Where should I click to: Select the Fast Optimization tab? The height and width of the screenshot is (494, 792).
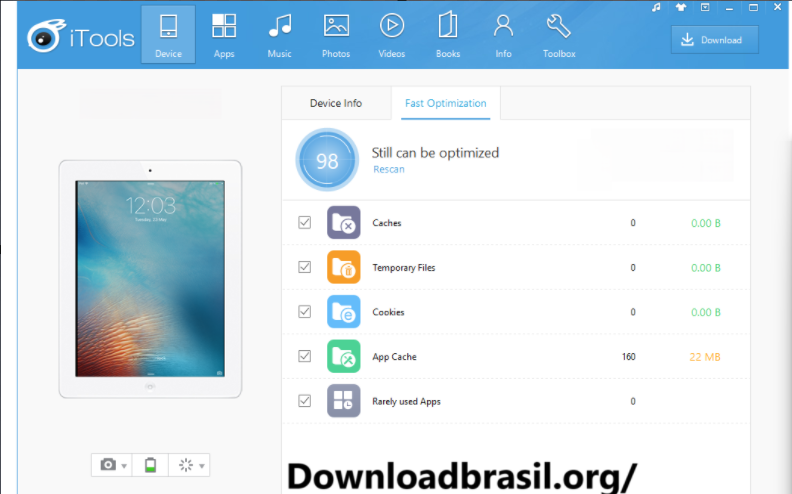tap(446, 103)
